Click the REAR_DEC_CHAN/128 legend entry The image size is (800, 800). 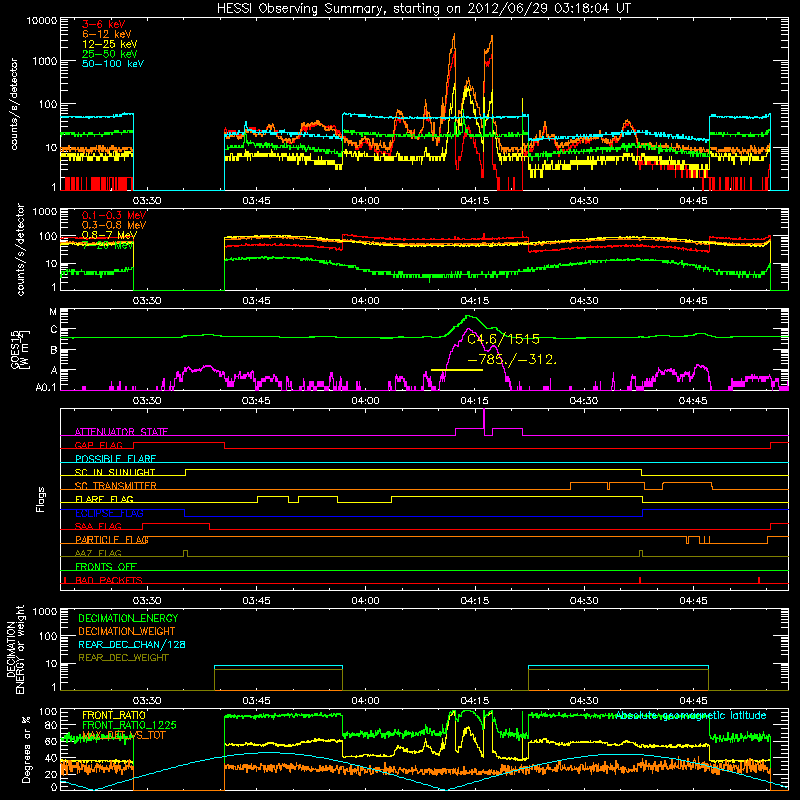[x=132, y=645]
